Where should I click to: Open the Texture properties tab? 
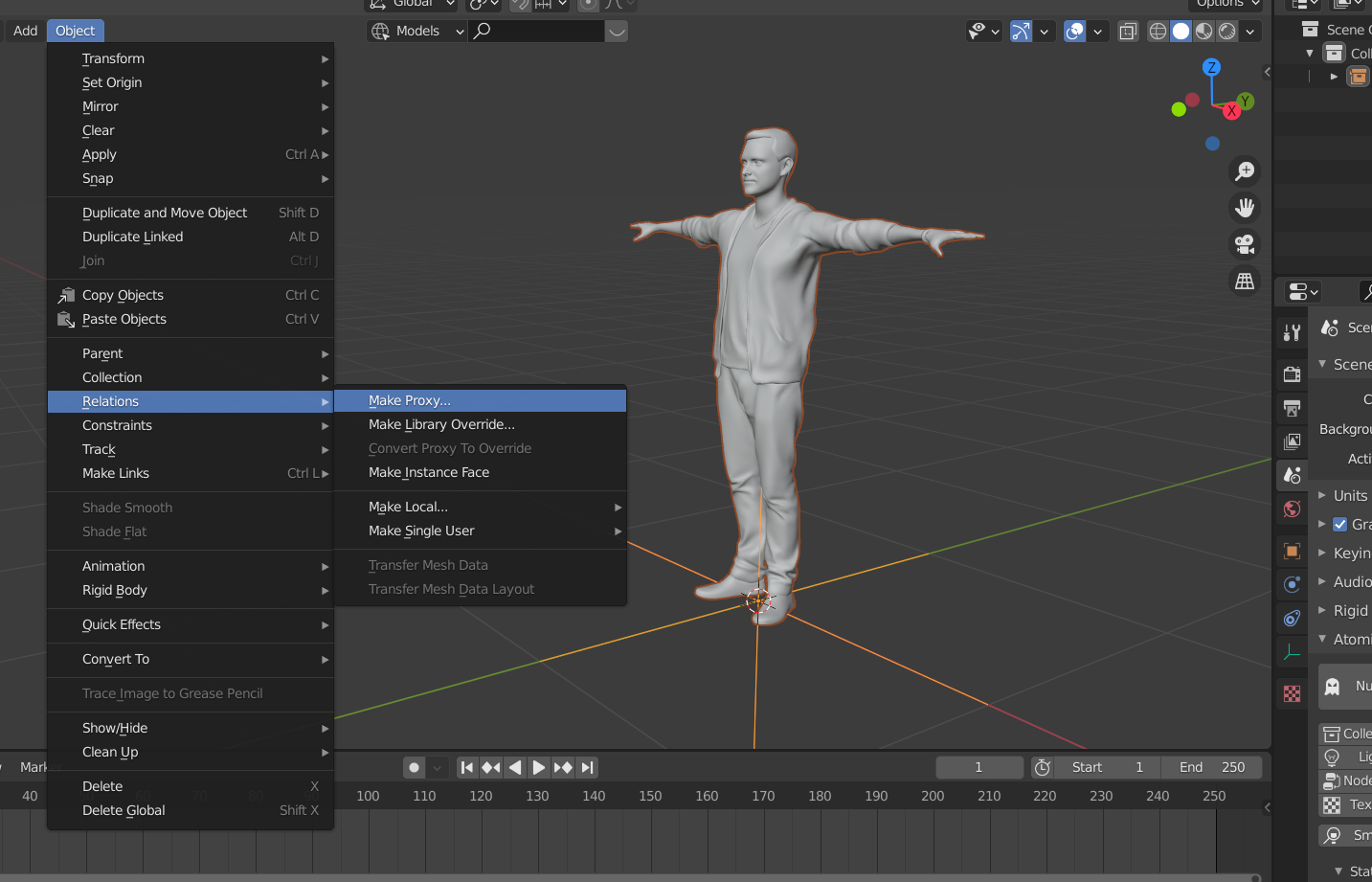click(x=1292, y=693)
